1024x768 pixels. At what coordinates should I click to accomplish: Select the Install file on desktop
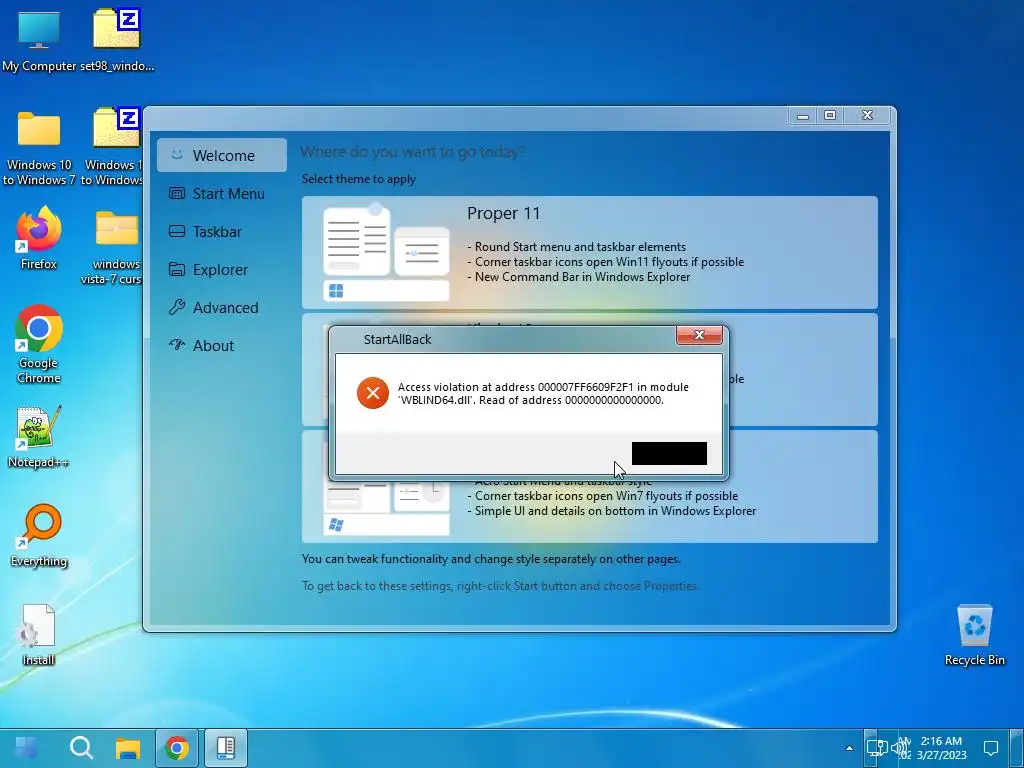coord(39,635)
